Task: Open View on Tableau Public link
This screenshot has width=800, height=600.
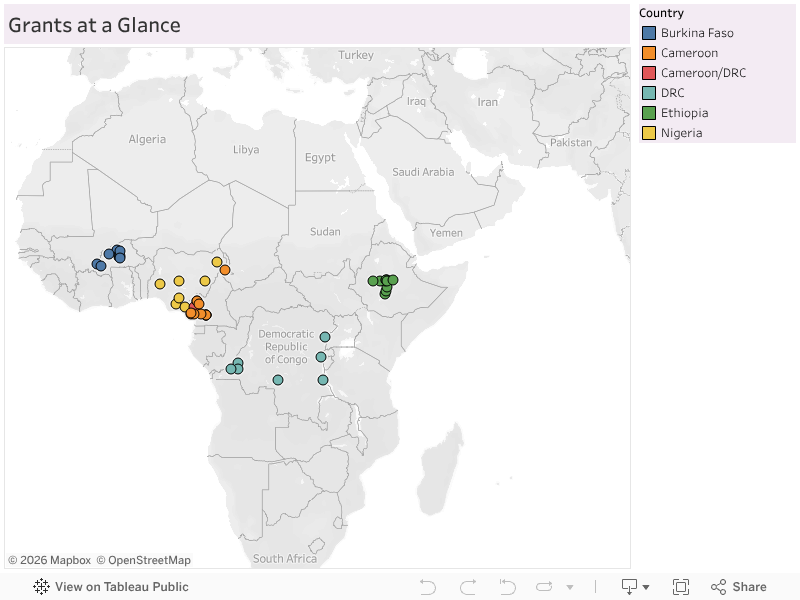Action: click(121, 587)
